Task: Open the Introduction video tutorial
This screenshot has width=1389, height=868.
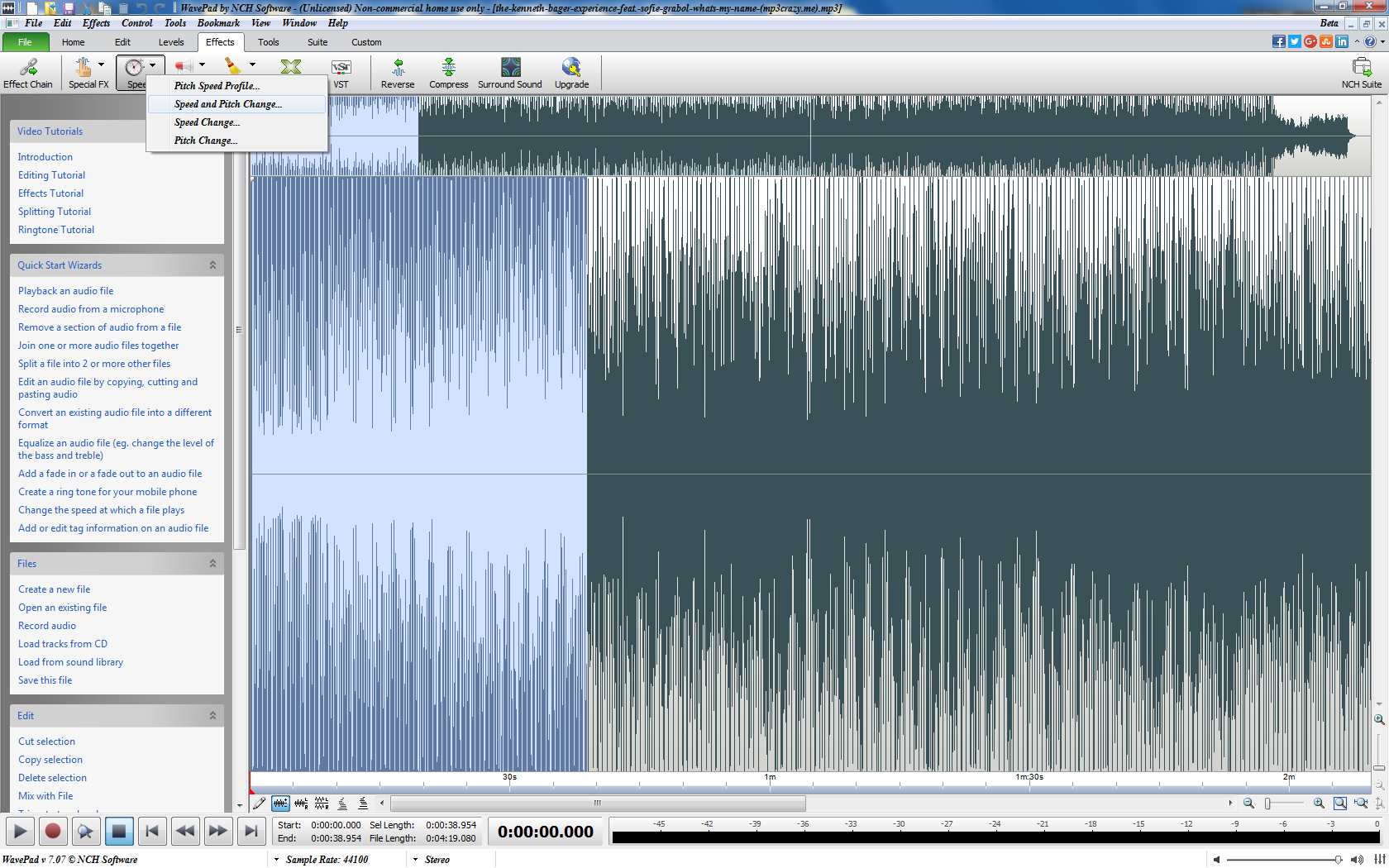Action: pos(45,157)
